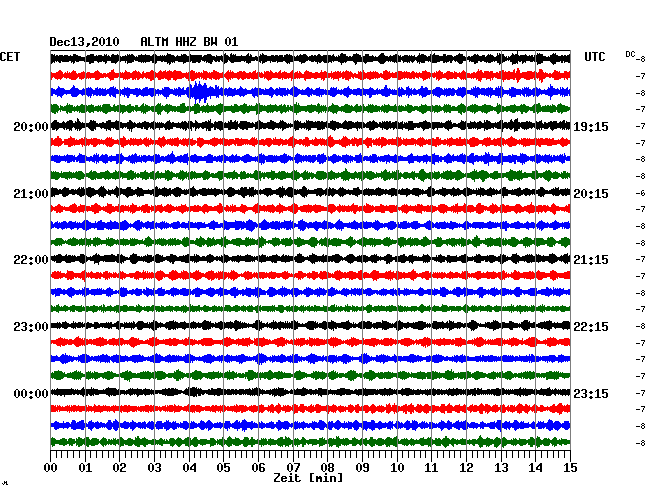The image size is (650, 494).
Task: Click the 23:15 UTC time label
Action: tap(591, 394)
